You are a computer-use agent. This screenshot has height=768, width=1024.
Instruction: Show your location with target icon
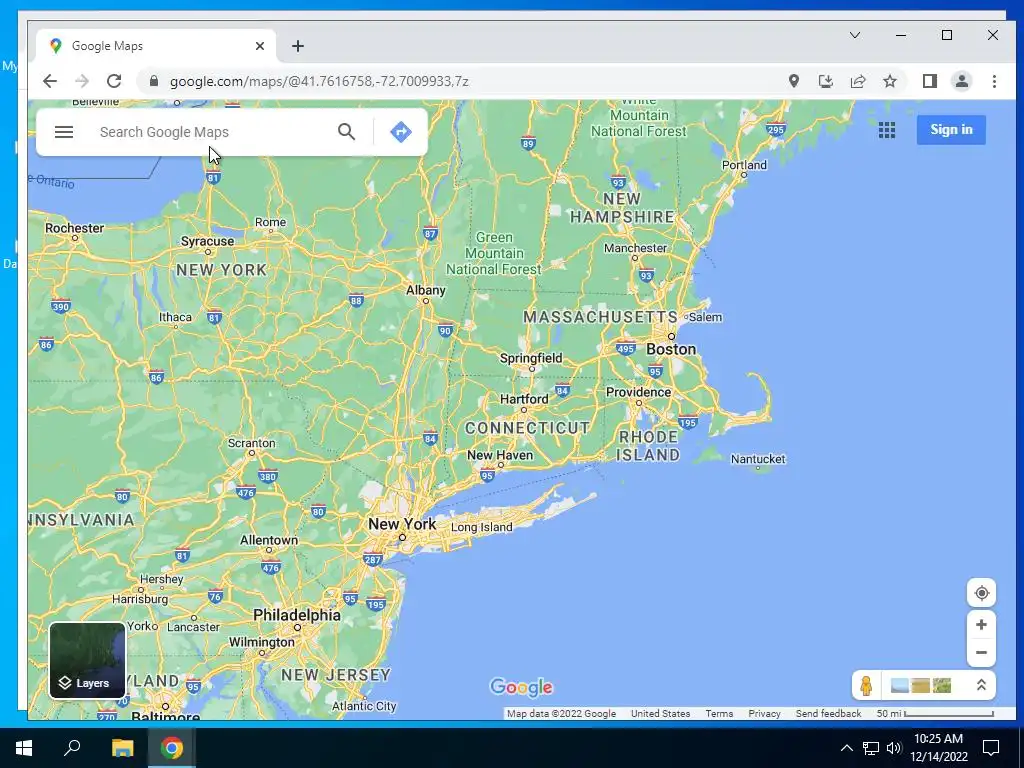(x=981, y=593)
